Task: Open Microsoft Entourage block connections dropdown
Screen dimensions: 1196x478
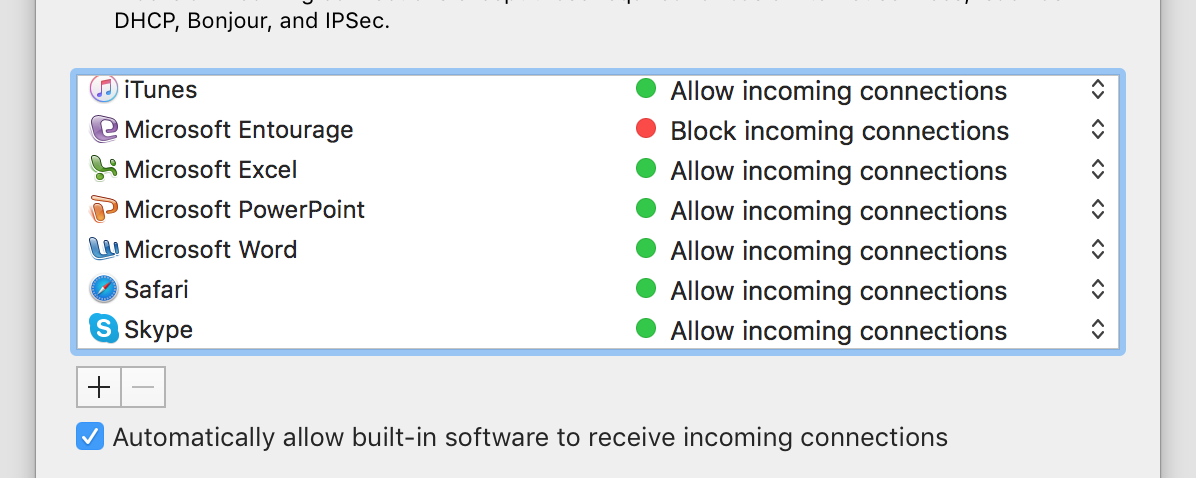Action: coord(1097,130)
